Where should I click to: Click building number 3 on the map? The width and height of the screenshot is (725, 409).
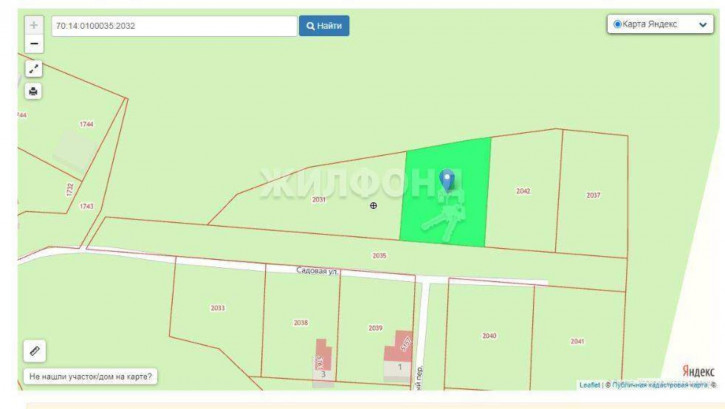click(x=323, y=374)
